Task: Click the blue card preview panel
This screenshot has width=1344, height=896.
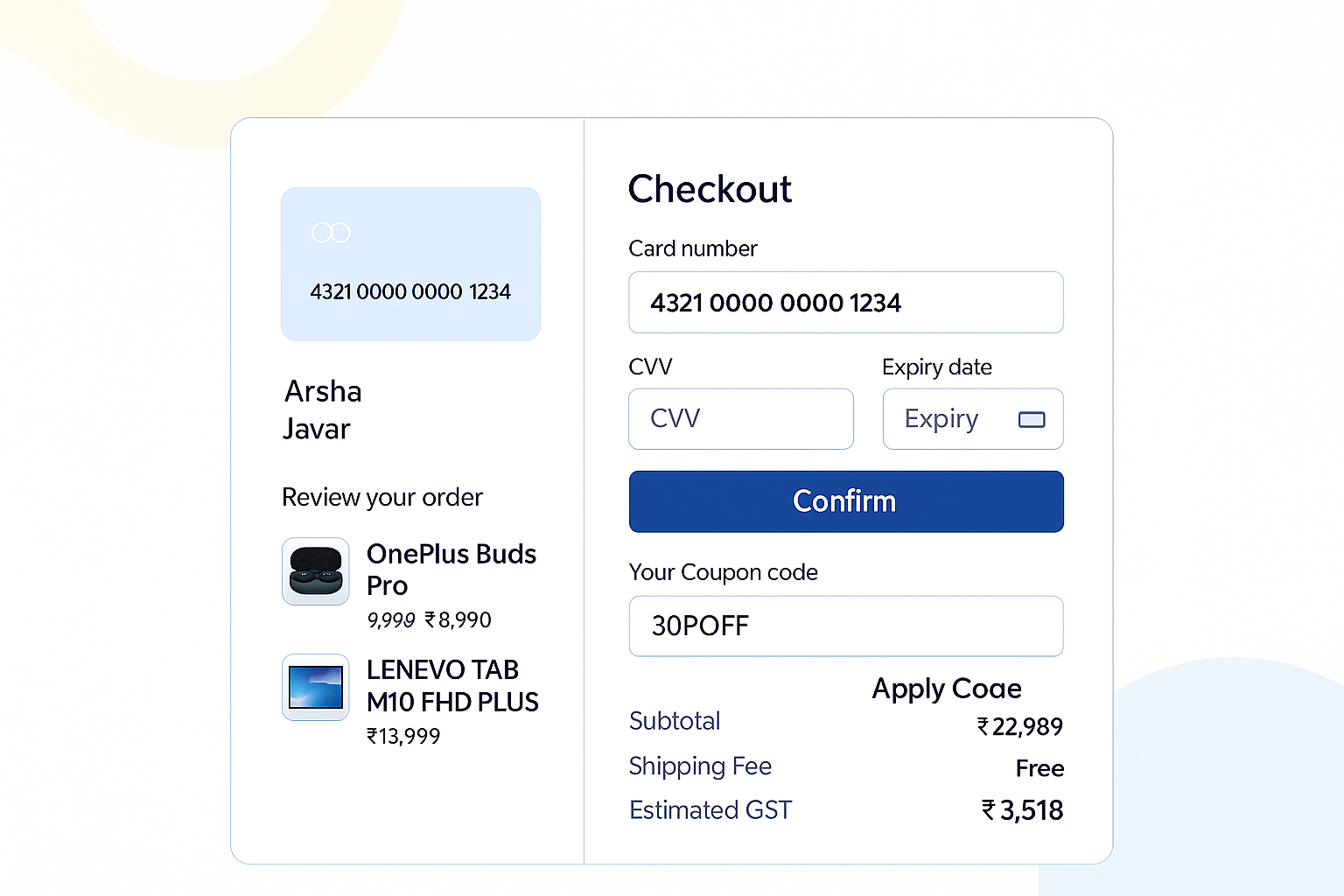Action: click(x=410, y=262)
